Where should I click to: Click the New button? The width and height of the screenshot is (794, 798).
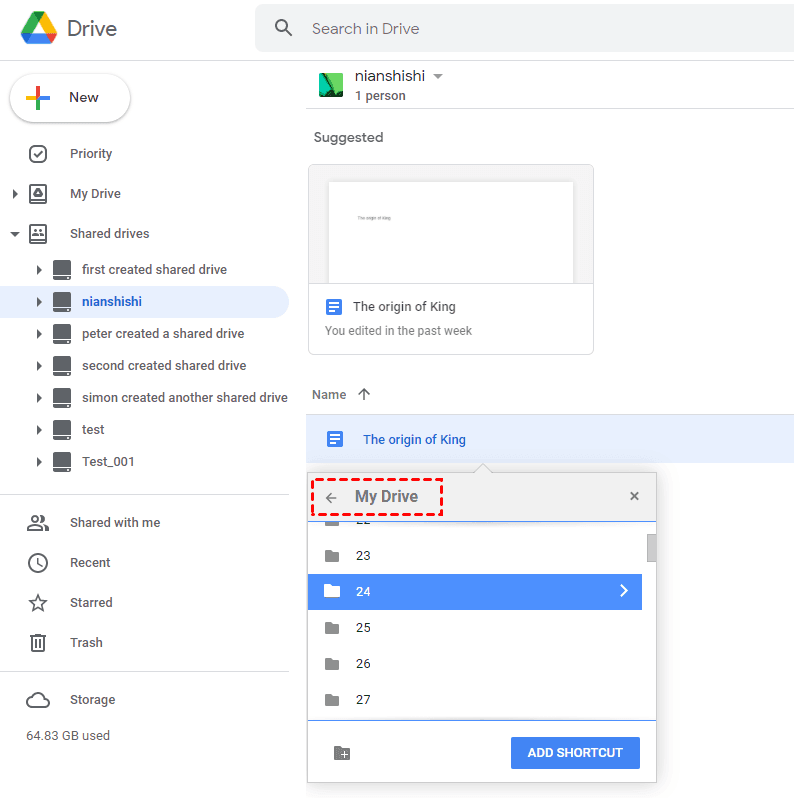point(70,98)
